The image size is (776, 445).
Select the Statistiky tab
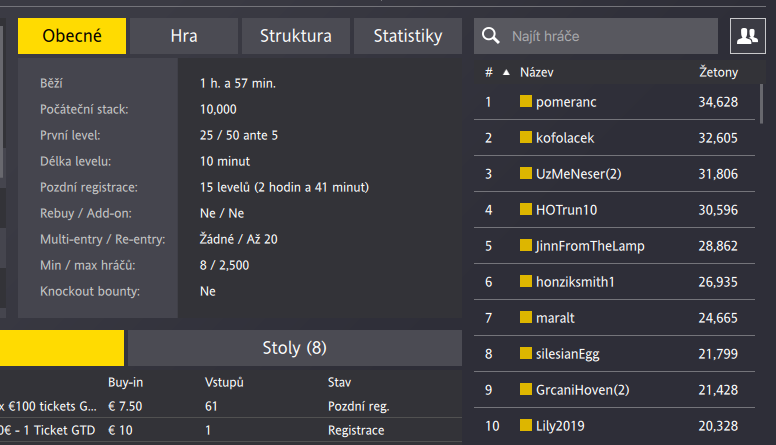tap(408, 36)
